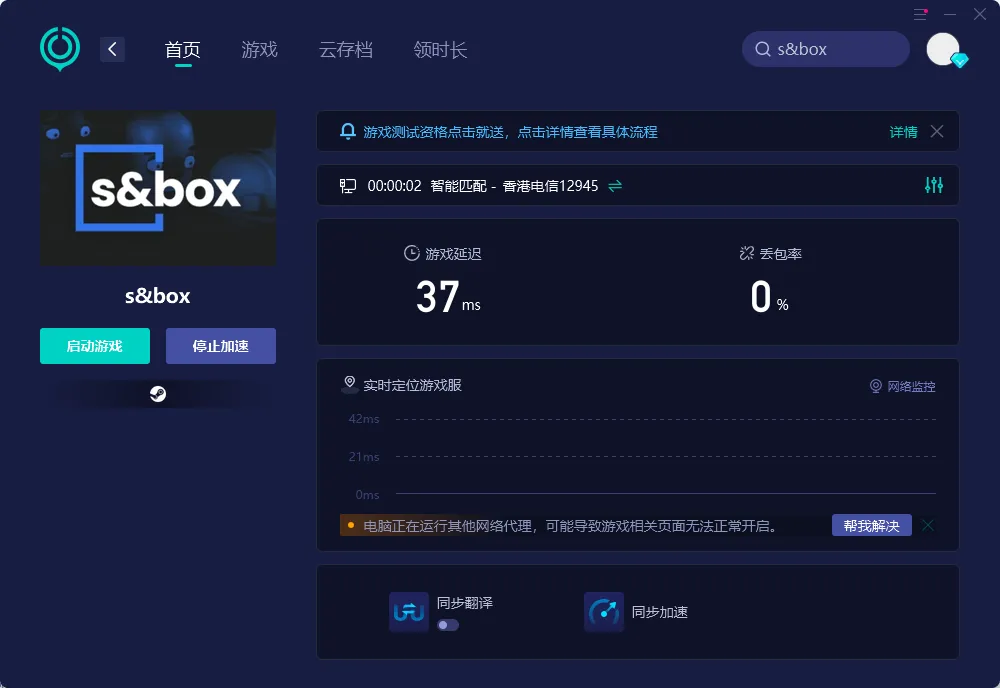
Task: Click 启动游戏 to launch the game
Action: tap(95, 346)
